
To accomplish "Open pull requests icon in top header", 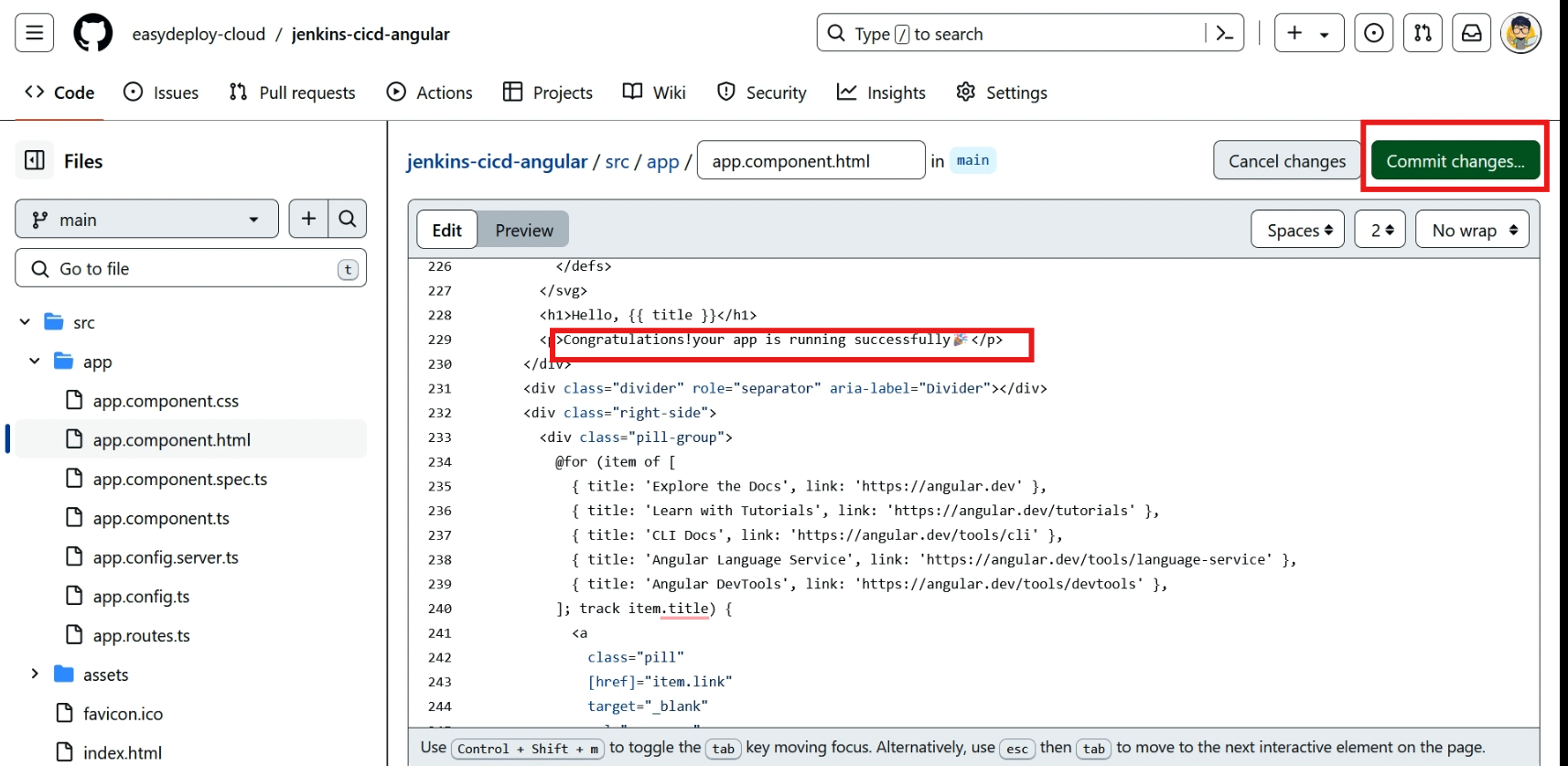I will 1423,33.
